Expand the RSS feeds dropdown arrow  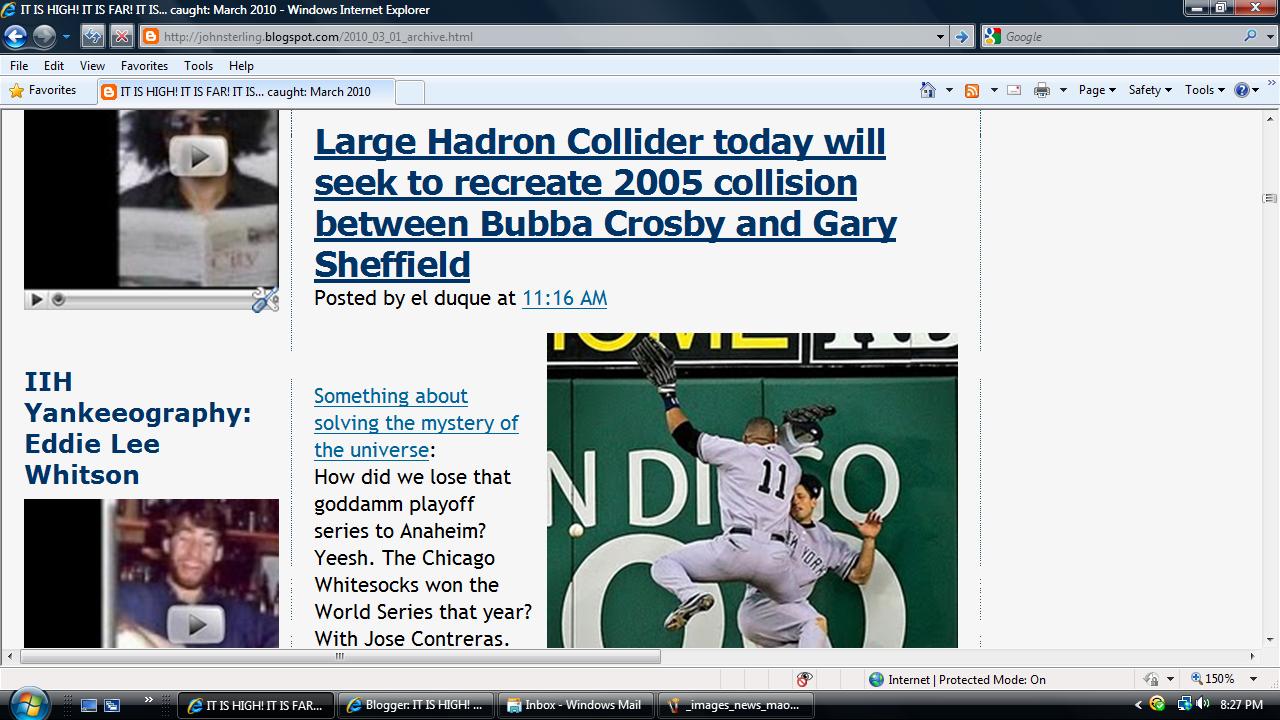(993, 90)
